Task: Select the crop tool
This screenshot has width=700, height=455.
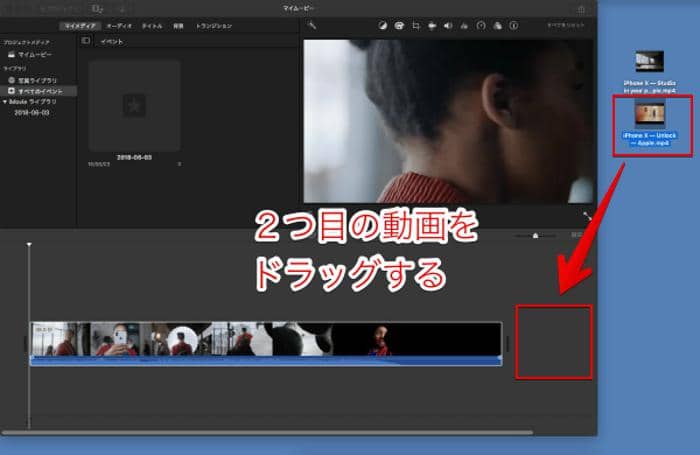Action: pyautogui.click(x=416, y=26)
